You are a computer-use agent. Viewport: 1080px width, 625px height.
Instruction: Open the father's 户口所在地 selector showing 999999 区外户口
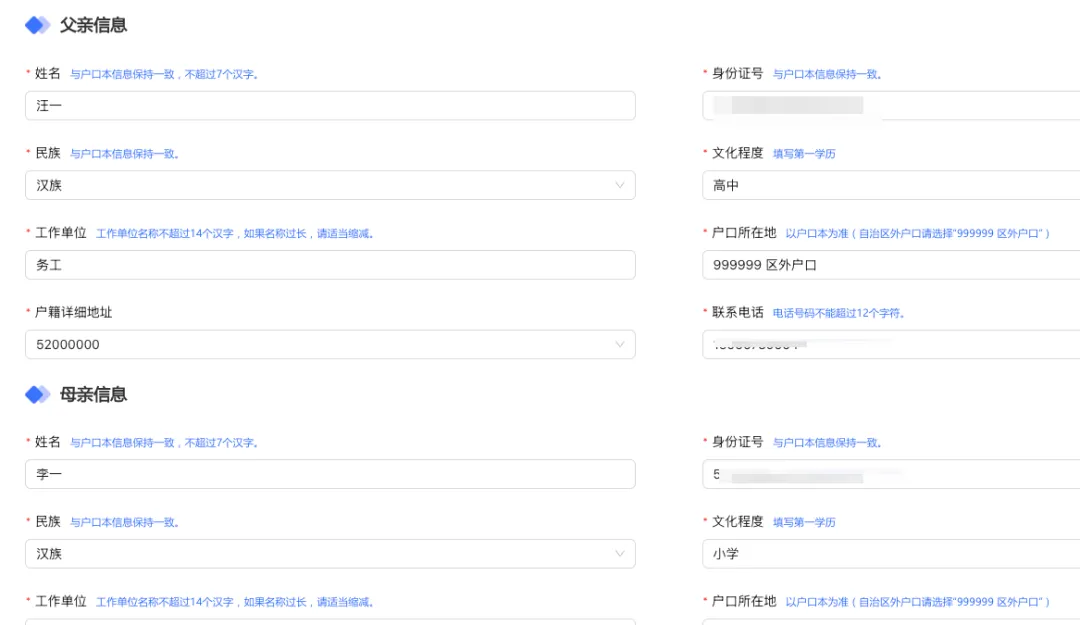[891, 265]
